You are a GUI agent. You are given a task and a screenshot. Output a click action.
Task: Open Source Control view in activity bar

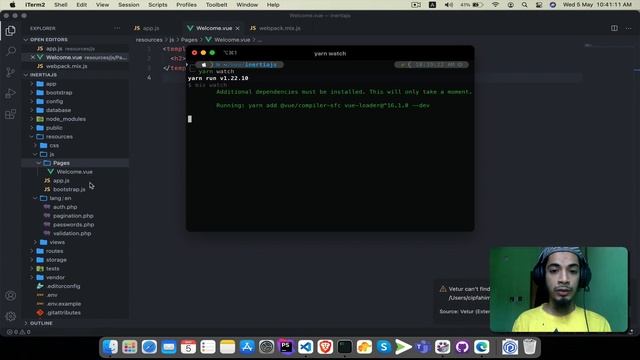(11, 72)
